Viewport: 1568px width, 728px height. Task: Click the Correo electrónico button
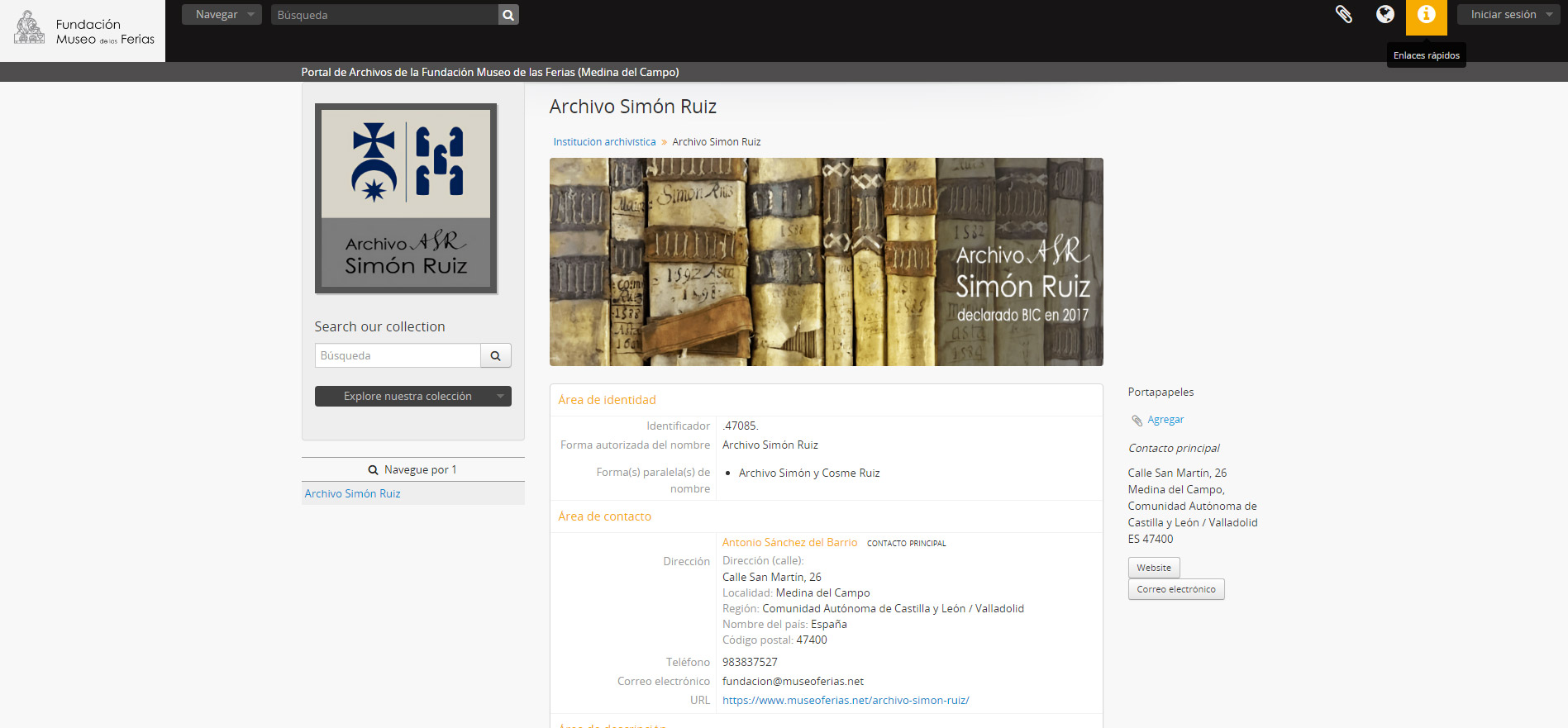coord(1176,589)
